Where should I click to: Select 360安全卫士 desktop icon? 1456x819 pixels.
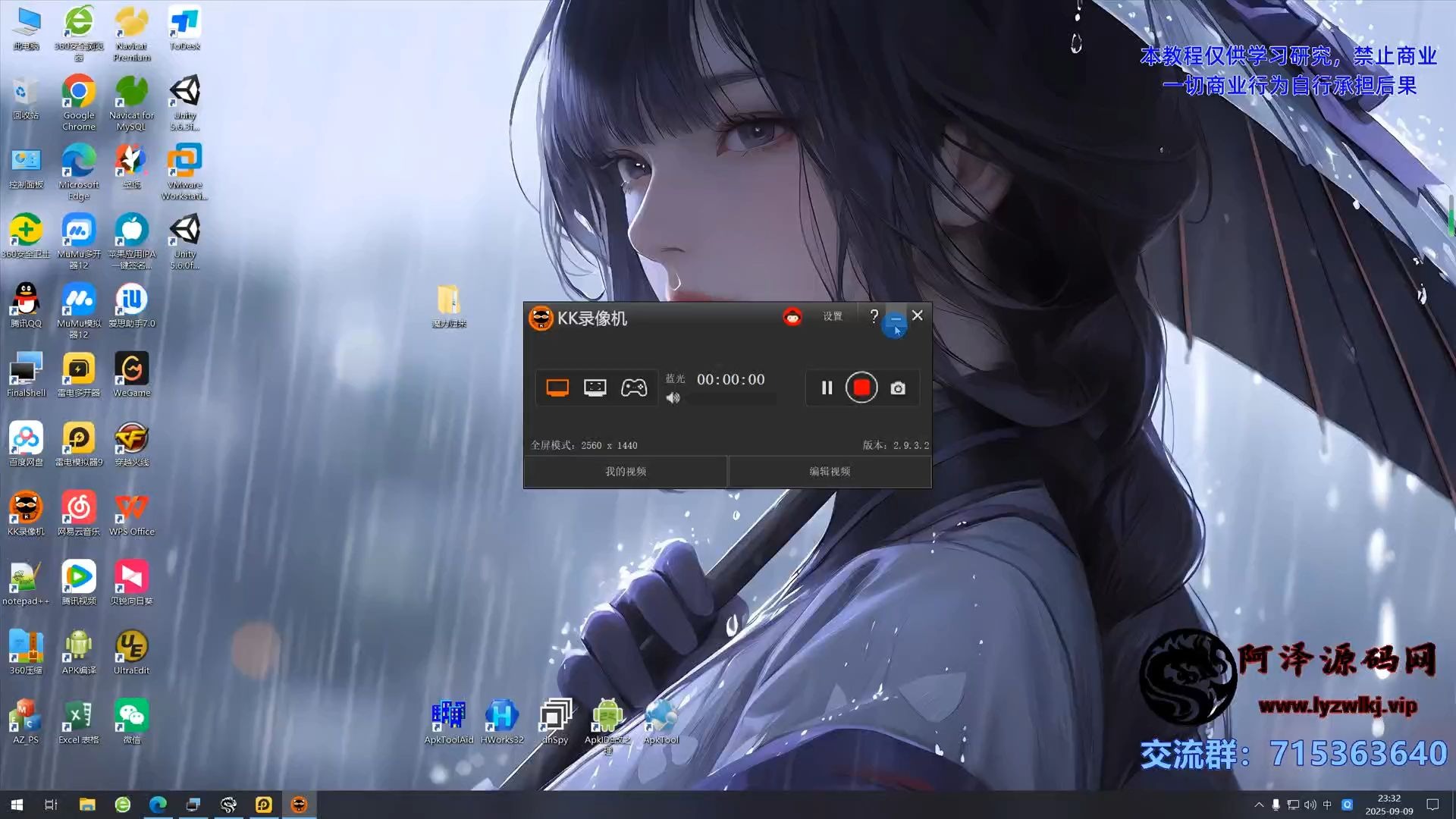point(26,235)
